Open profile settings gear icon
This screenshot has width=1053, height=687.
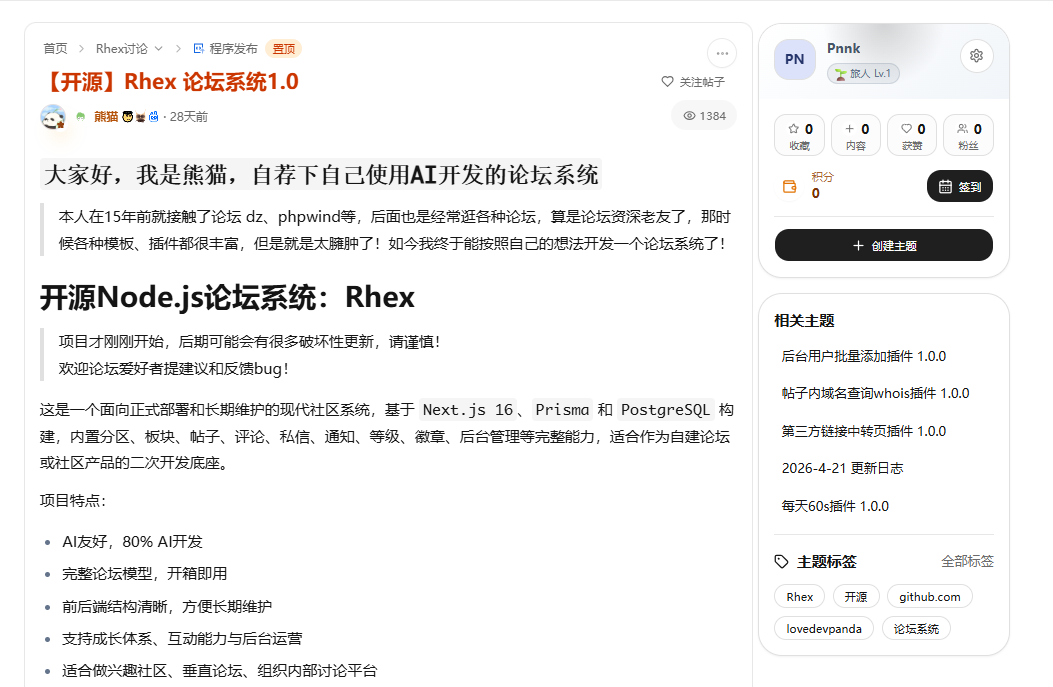point(976,56)
